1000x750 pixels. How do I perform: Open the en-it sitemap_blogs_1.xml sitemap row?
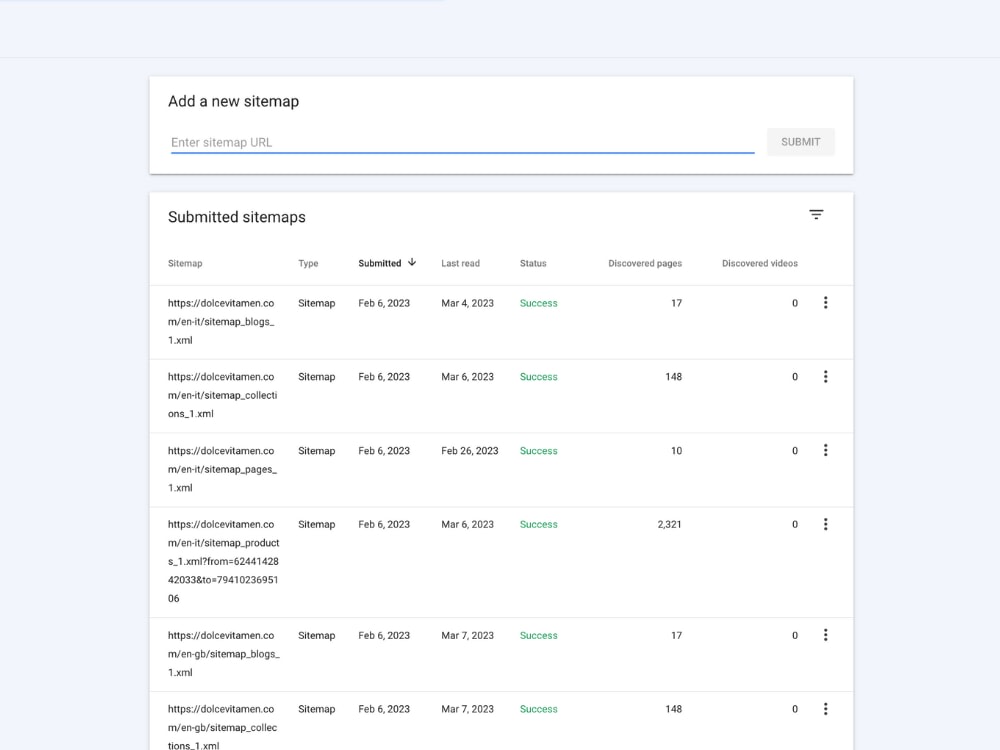tap(501, 322)
